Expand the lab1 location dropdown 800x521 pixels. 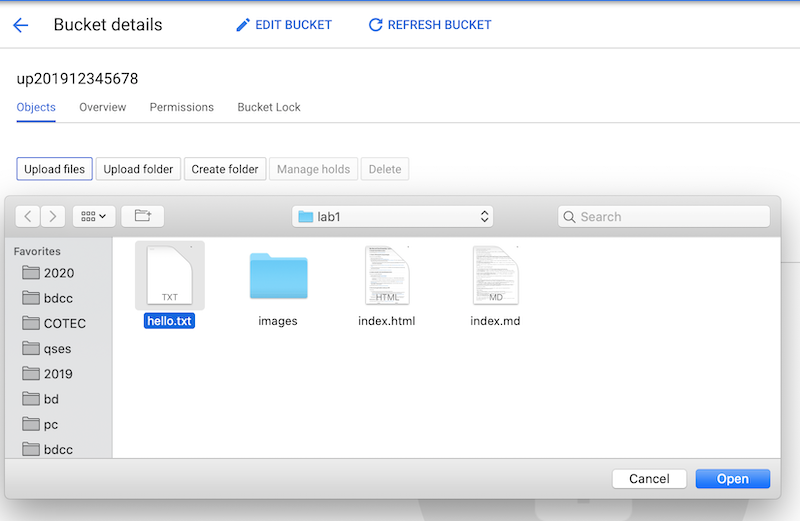(x=393, y=216)
